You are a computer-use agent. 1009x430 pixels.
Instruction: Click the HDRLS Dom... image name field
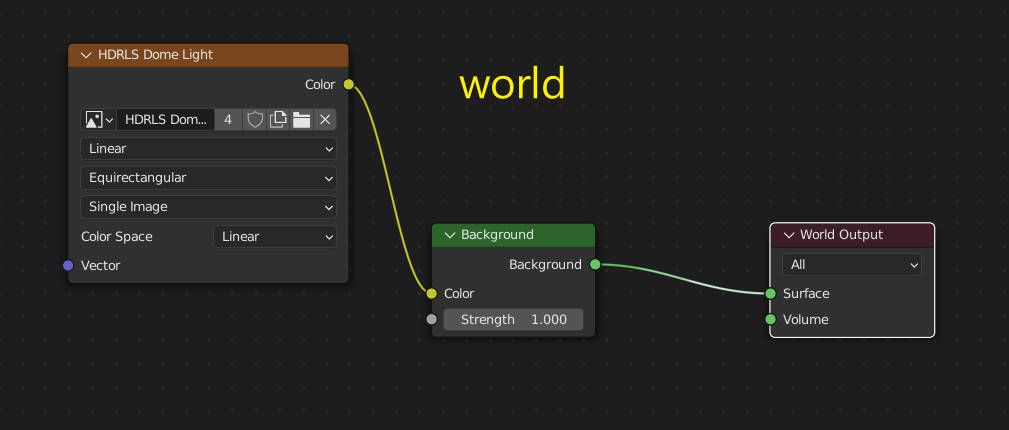165,120
